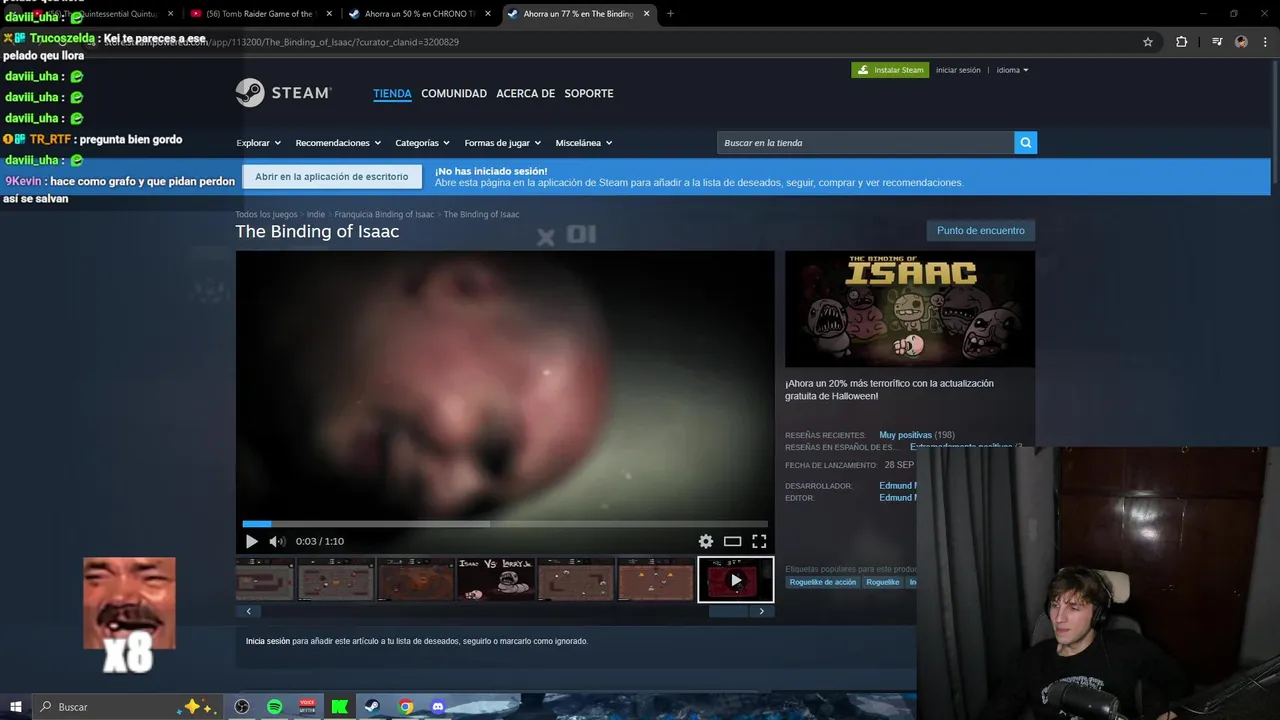Toggle theater mode for trailer
1280x720 pixels.
click(732, 541)
